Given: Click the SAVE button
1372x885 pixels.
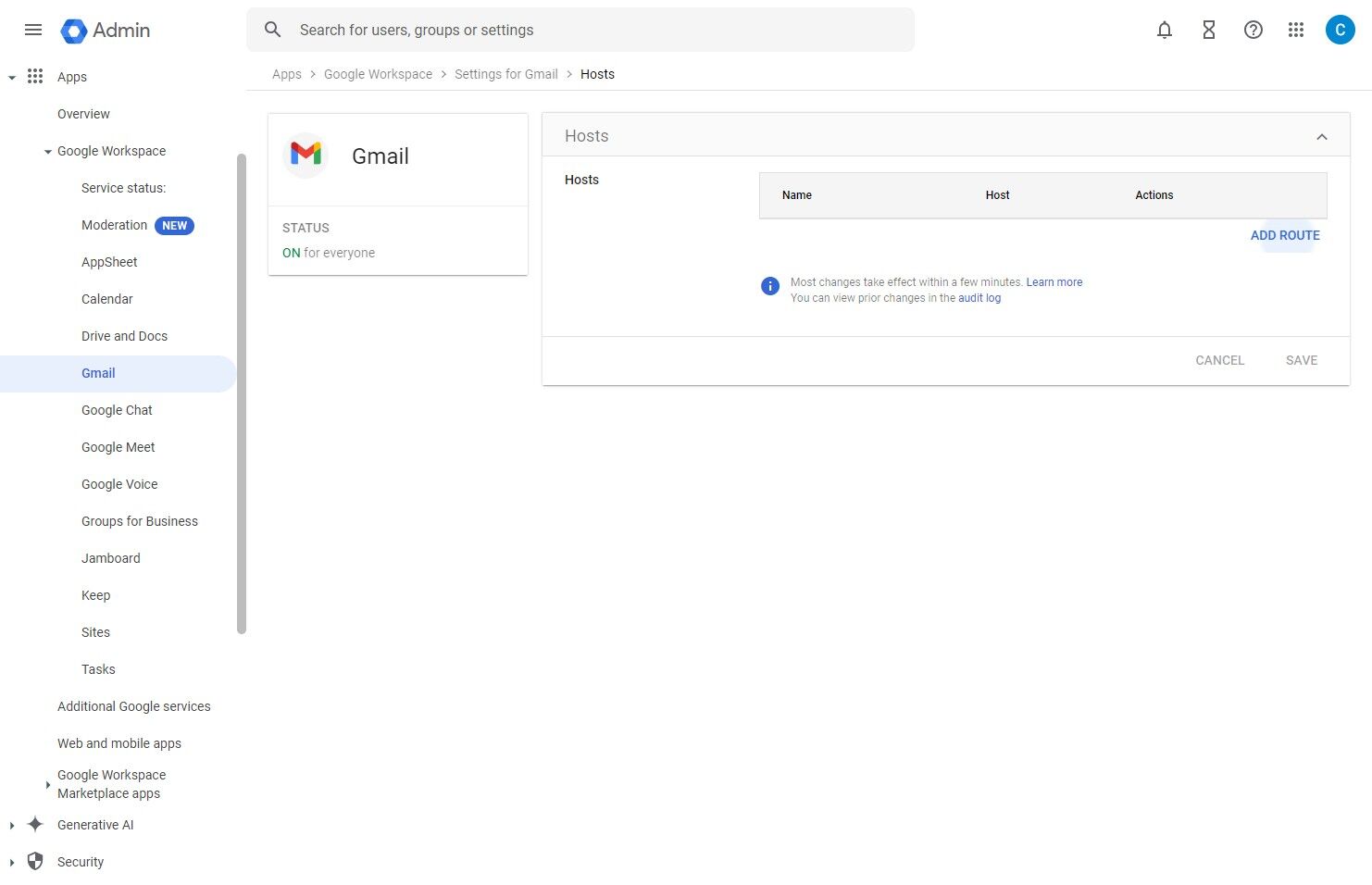Looking at the screenshot, I should 1302,360.
